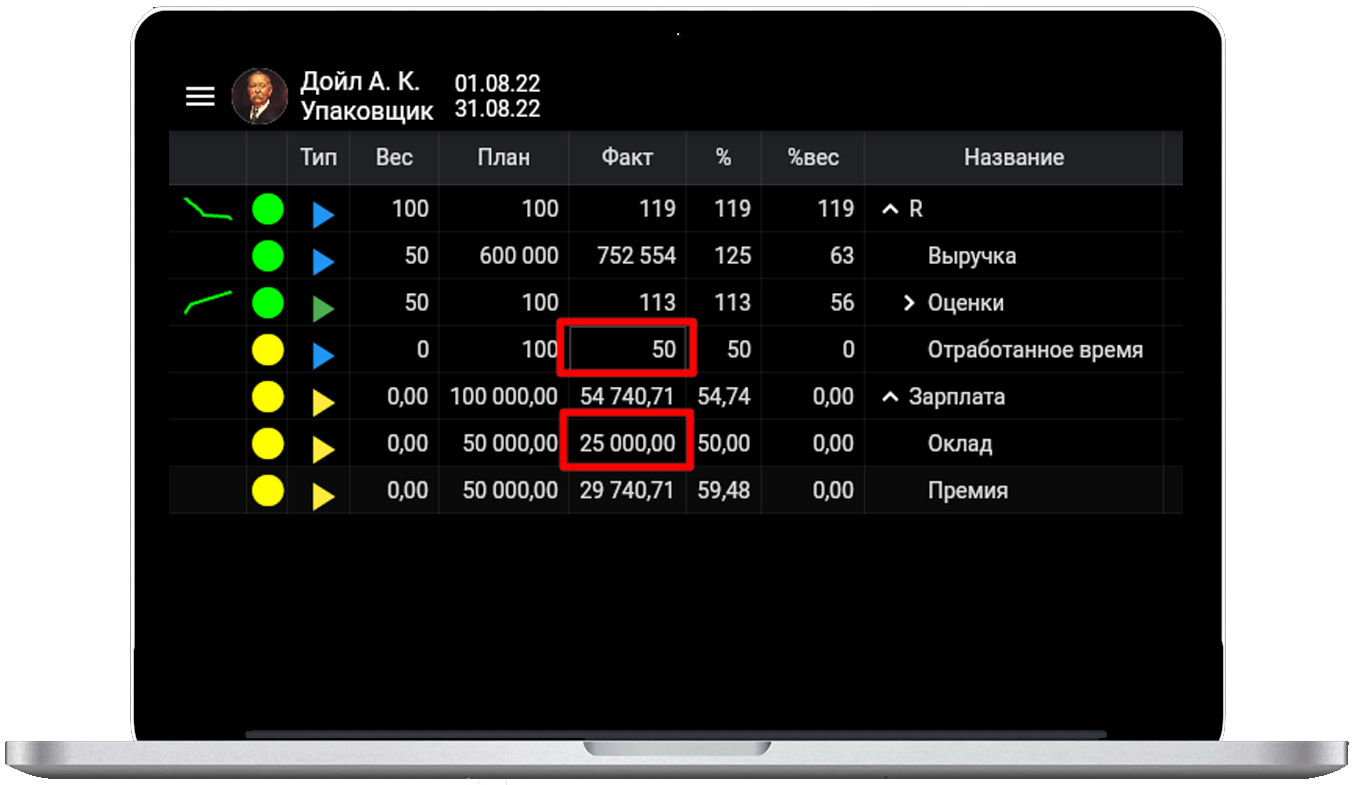Click the date range 01.08.22–31.08.22
Image resolution: width=1352 pixels, height=785 pixels.
pos(497,96)
